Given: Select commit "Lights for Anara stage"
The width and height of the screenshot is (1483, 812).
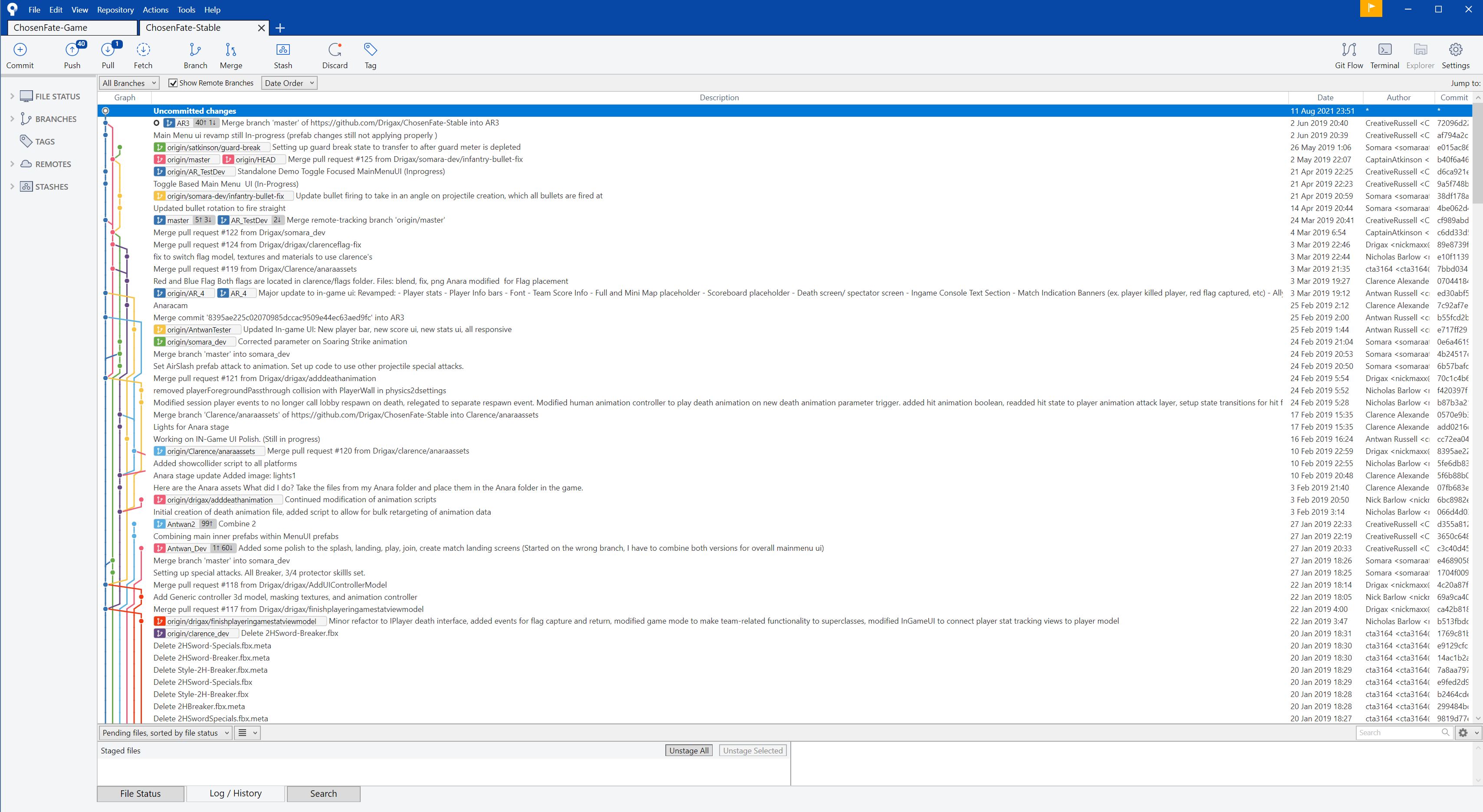Looking at the screenshot, I should coord(785,427).
